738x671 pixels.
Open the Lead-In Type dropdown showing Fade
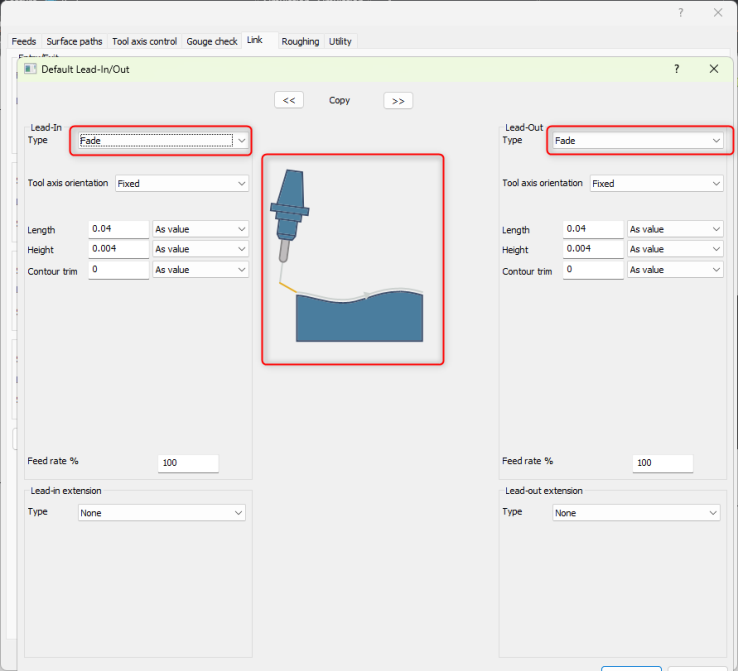[162, 141]
